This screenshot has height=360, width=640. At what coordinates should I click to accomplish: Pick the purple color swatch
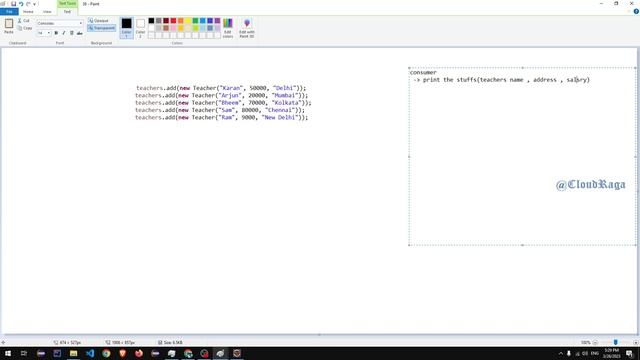(218, 20)
